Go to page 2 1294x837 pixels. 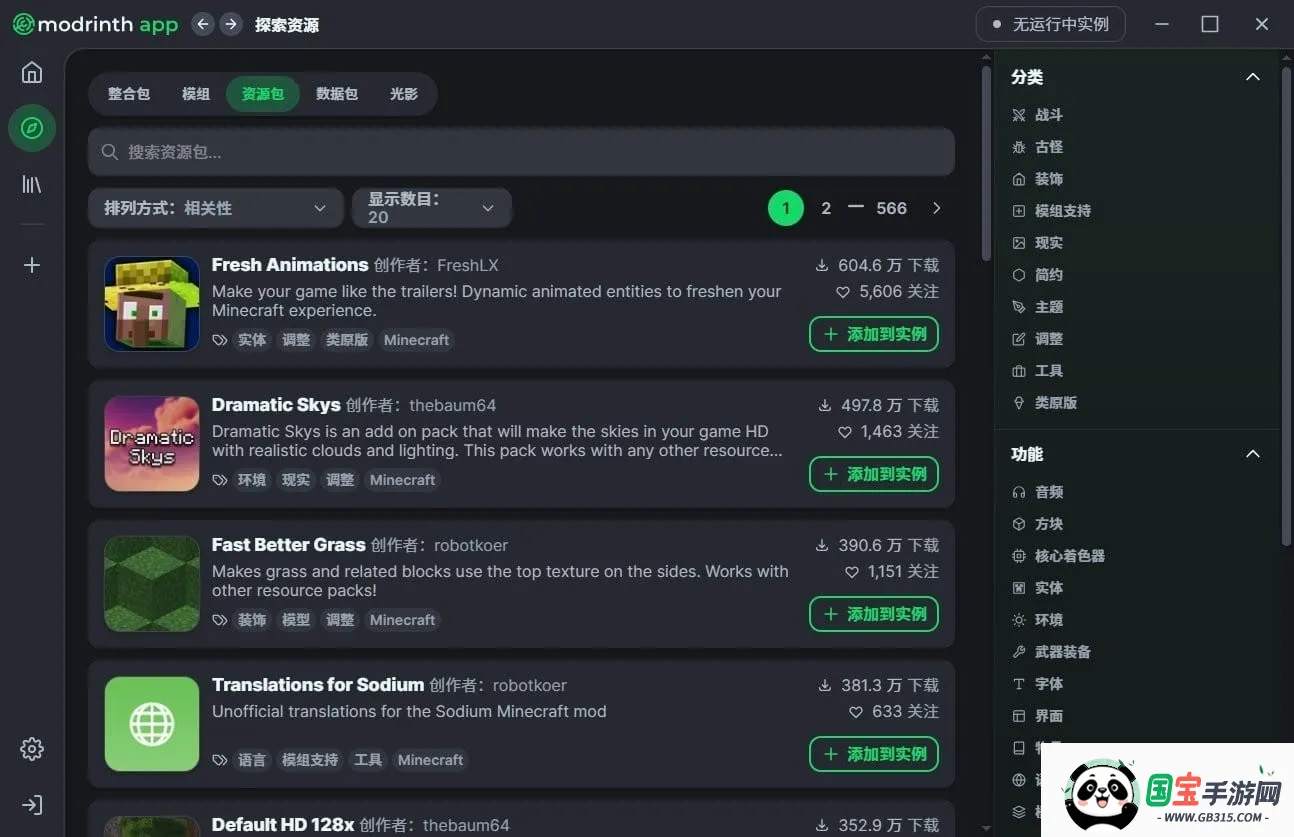click(x=826, y=208)
